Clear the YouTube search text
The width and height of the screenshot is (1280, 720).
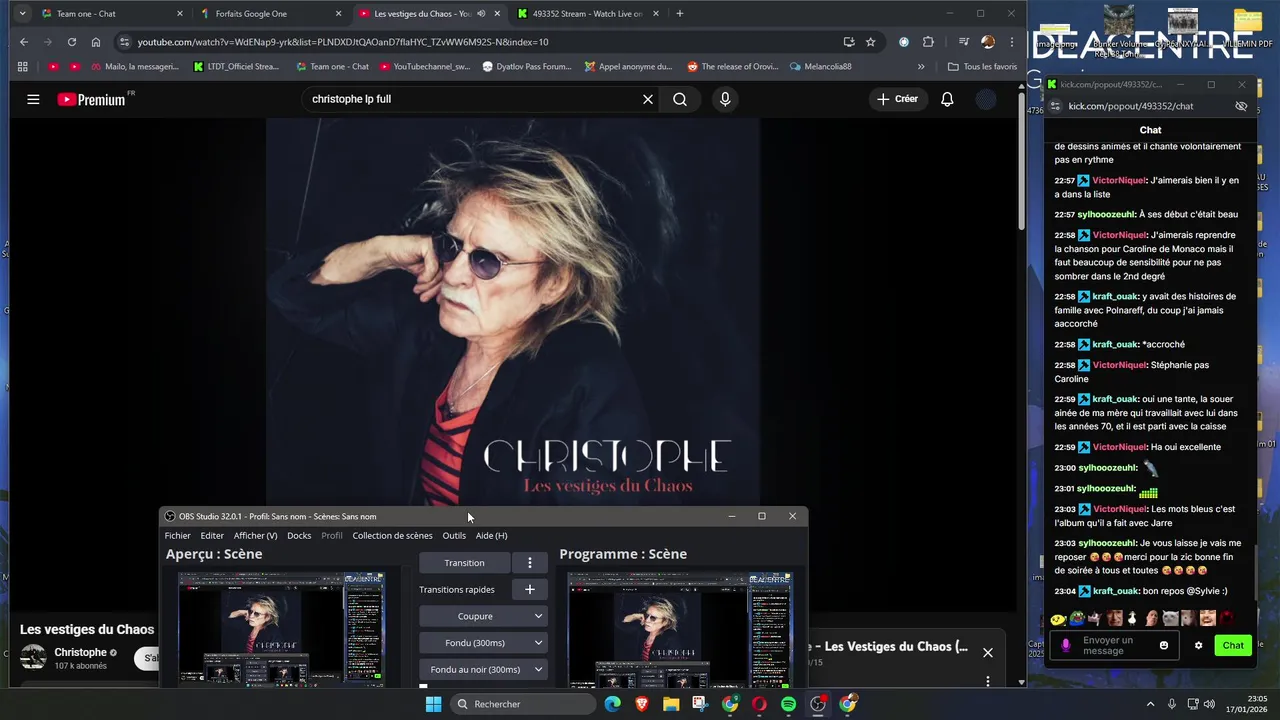647,99
